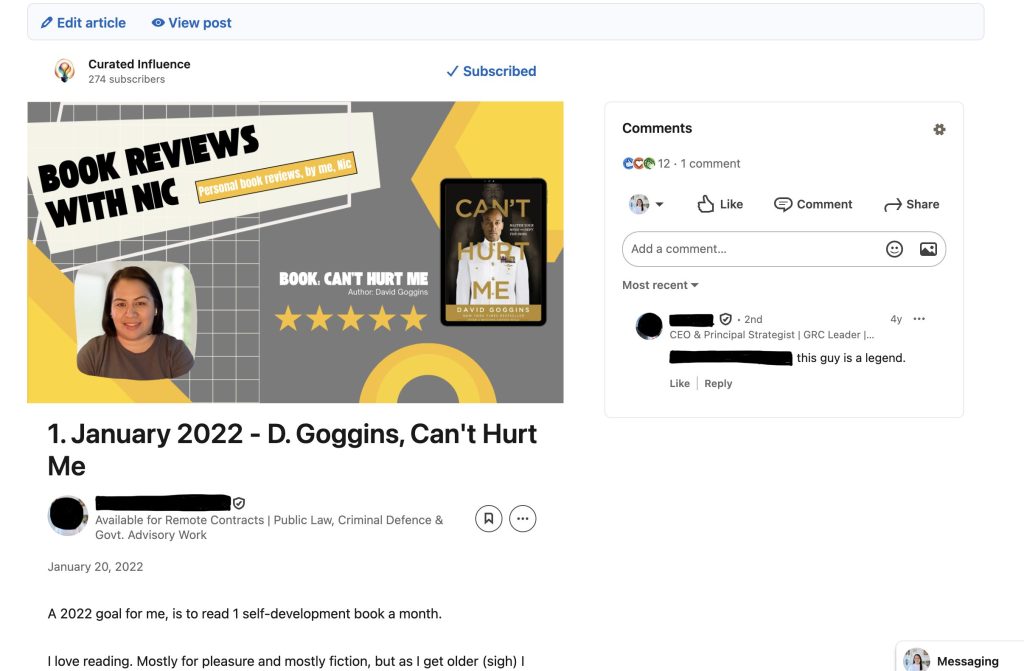The width and height of the screenshot is (1024, 671).
Task: Click the 'January 20, 2022' date
Action: click(95, 566)
